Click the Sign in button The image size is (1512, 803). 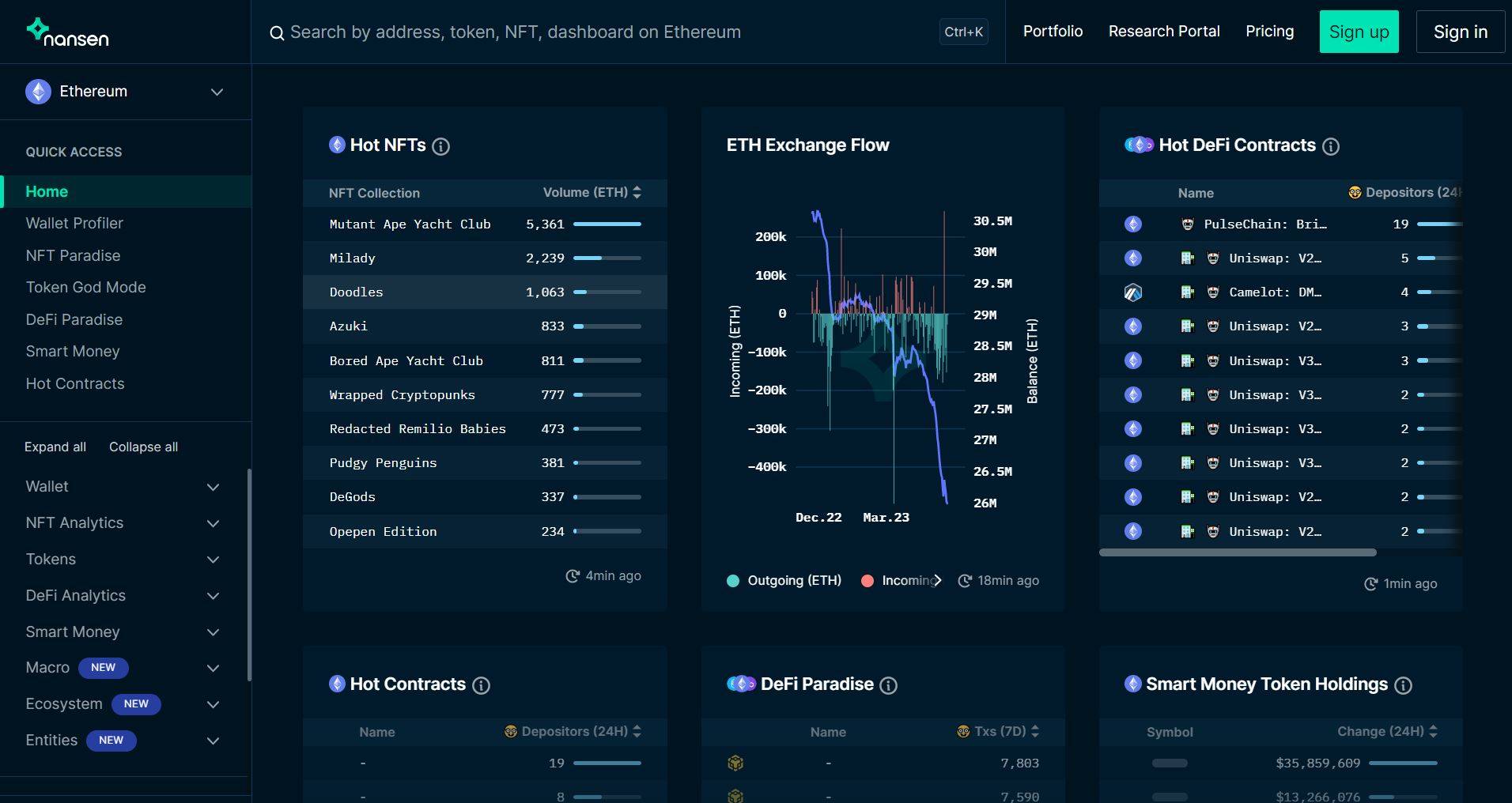click(x=1460, y=32)
